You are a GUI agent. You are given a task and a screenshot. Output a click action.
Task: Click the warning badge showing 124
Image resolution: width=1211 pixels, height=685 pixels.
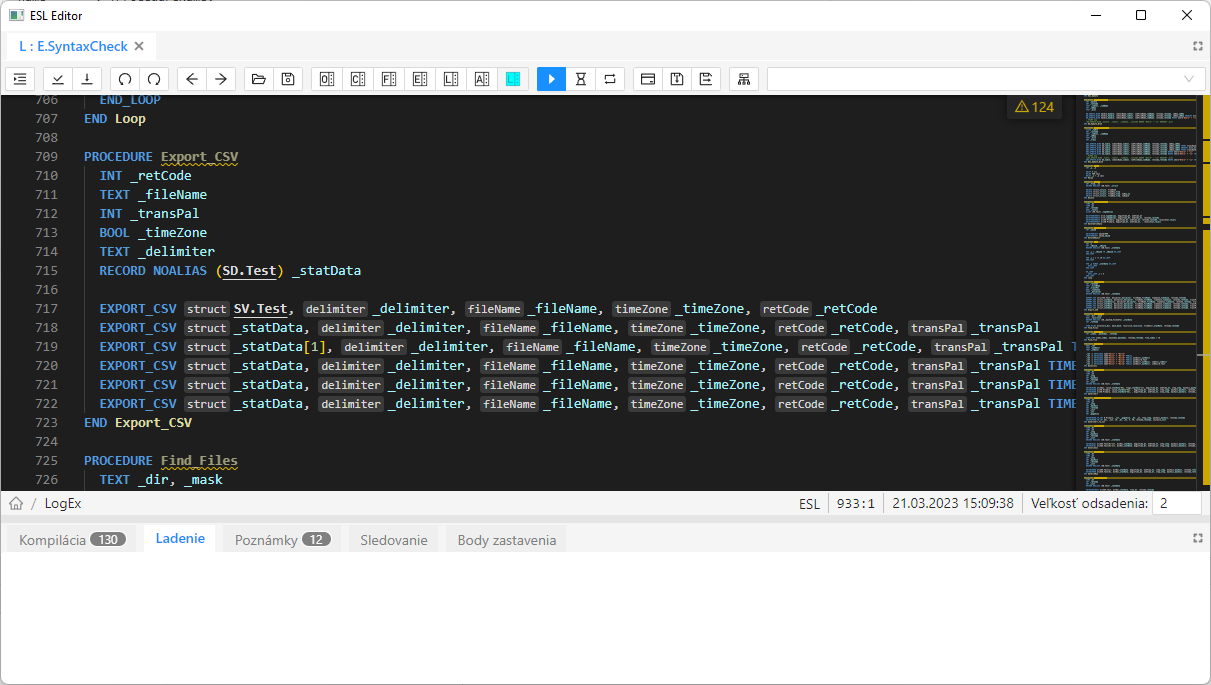(1034, 107)
